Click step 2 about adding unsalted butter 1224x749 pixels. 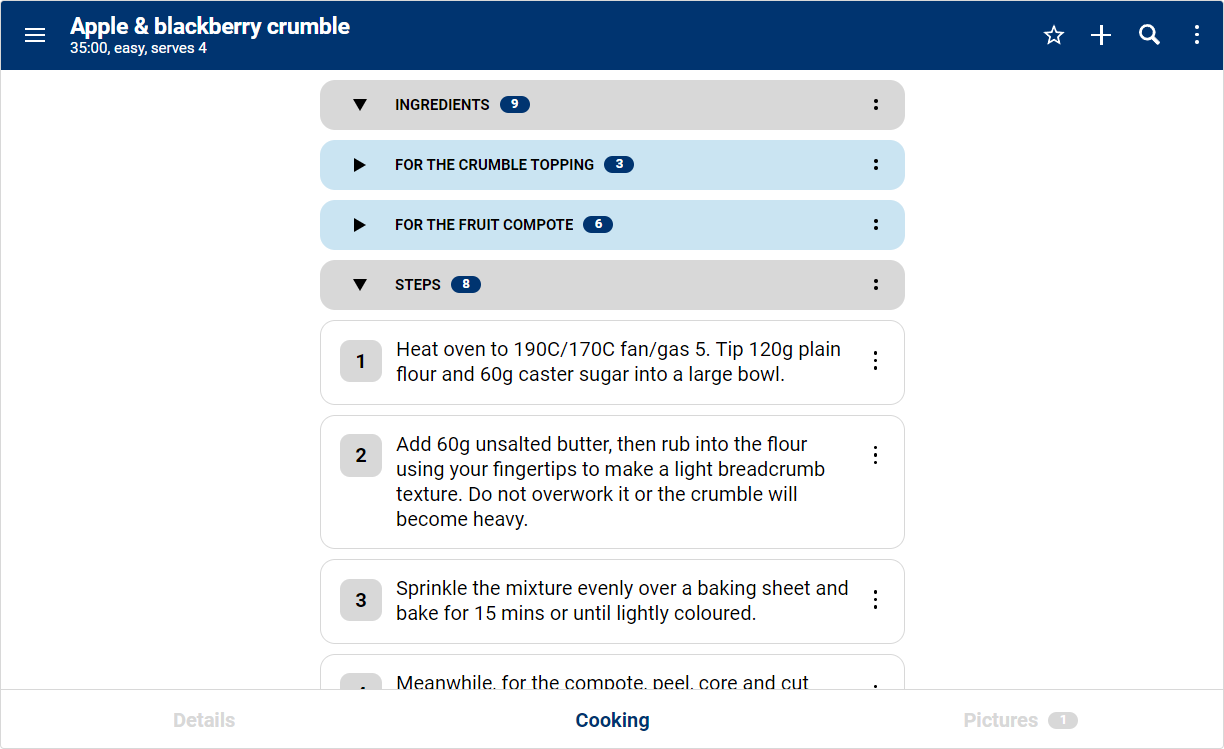[610, 482]
